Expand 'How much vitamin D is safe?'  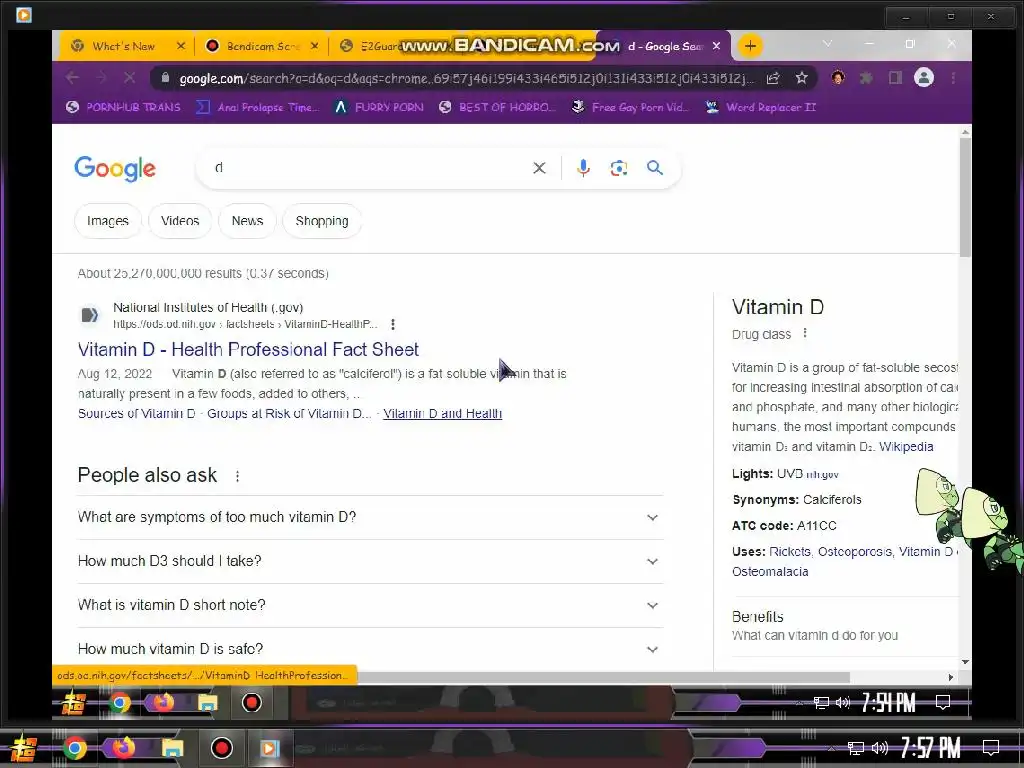(370, 648)
